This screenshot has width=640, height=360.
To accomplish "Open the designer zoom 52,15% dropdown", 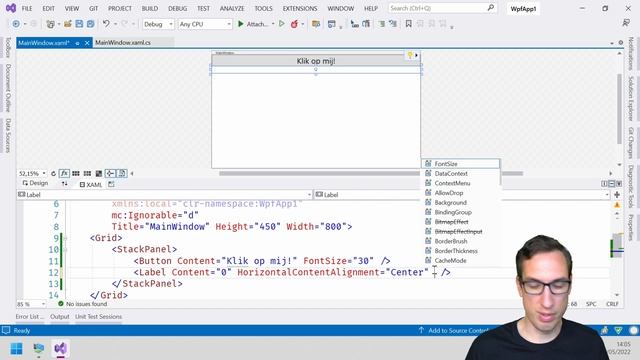I will pos(32,173).
